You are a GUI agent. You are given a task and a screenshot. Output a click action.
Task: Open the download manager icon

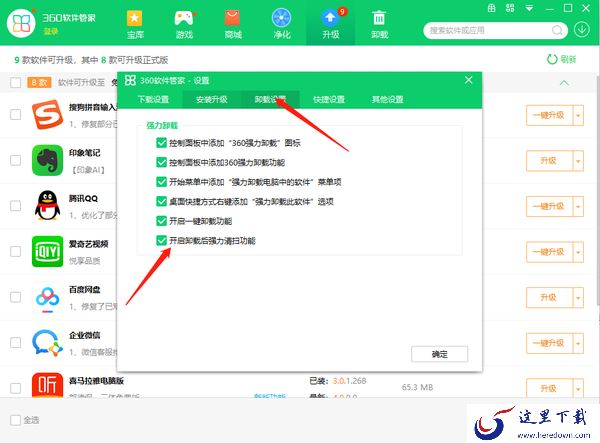(582, 30)
